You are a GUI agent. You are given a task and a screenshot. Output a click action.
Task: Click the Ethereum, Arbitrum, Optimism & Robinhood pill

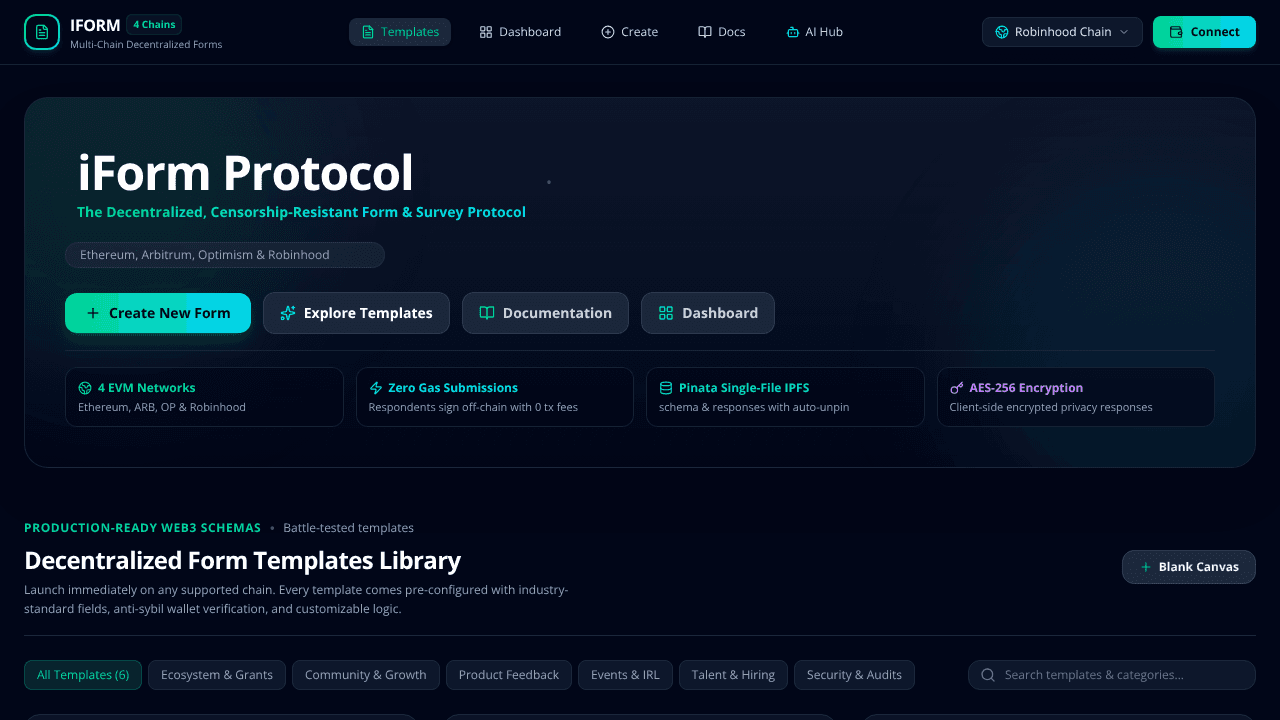point(225,255)
